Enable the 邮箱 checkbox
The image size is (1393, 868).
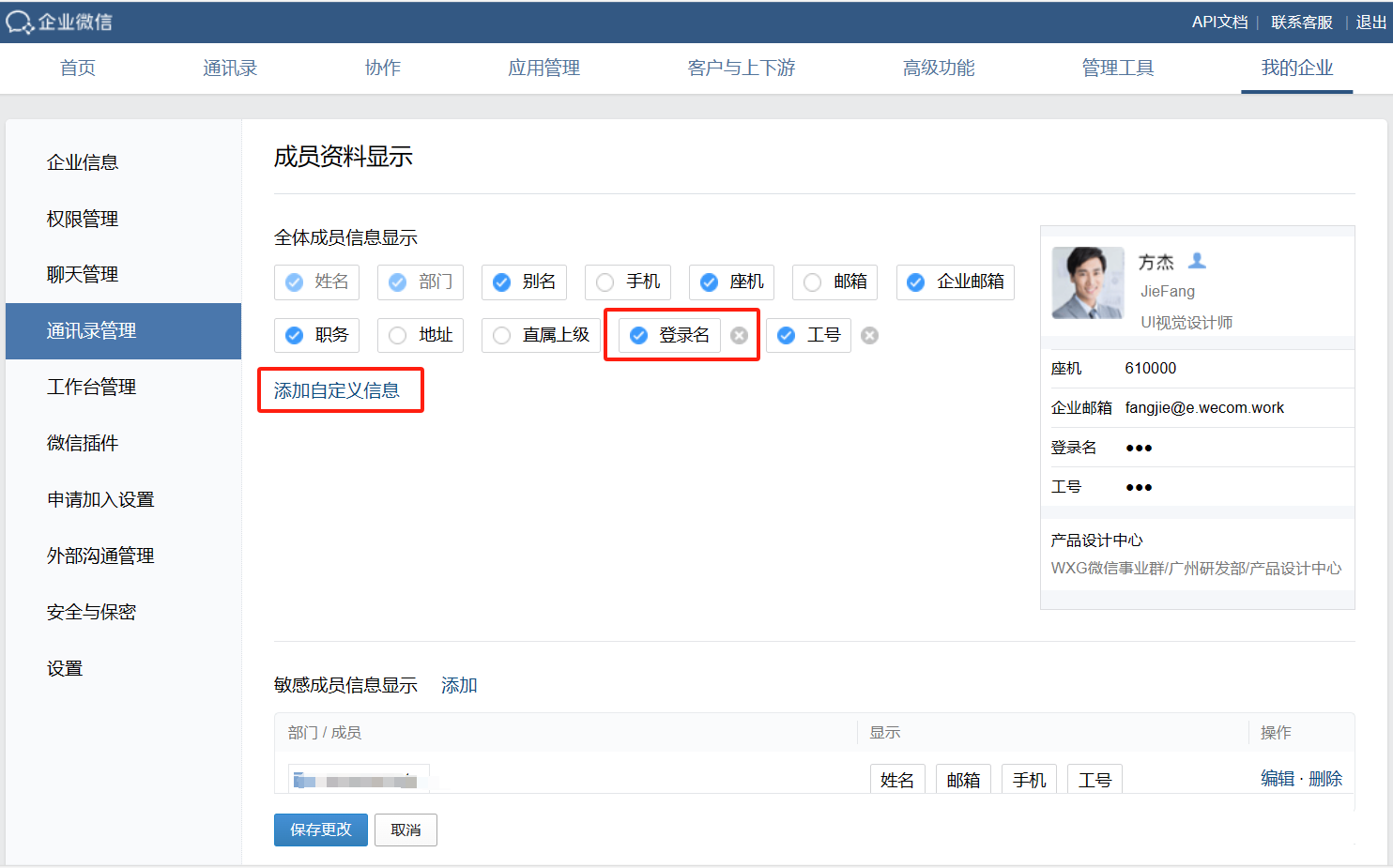[x=813, y=282]
